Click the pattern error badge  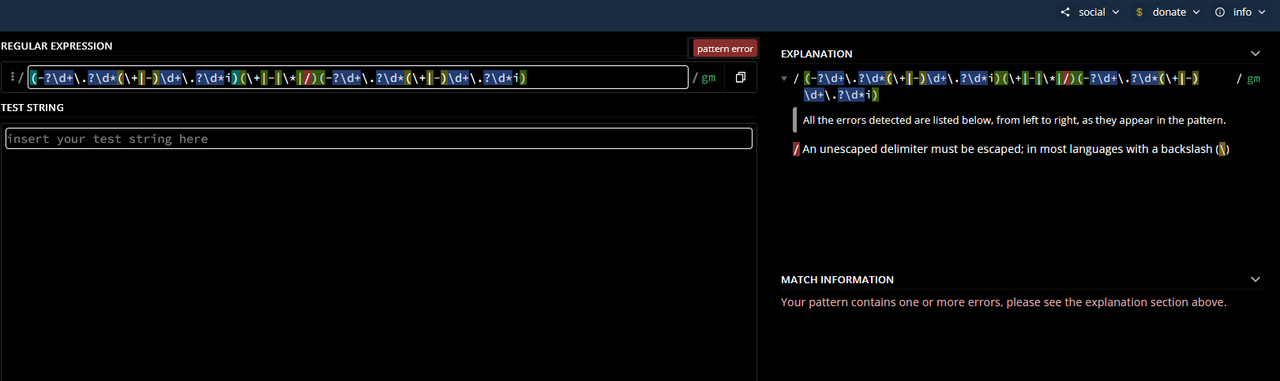[x=725, y=48]
